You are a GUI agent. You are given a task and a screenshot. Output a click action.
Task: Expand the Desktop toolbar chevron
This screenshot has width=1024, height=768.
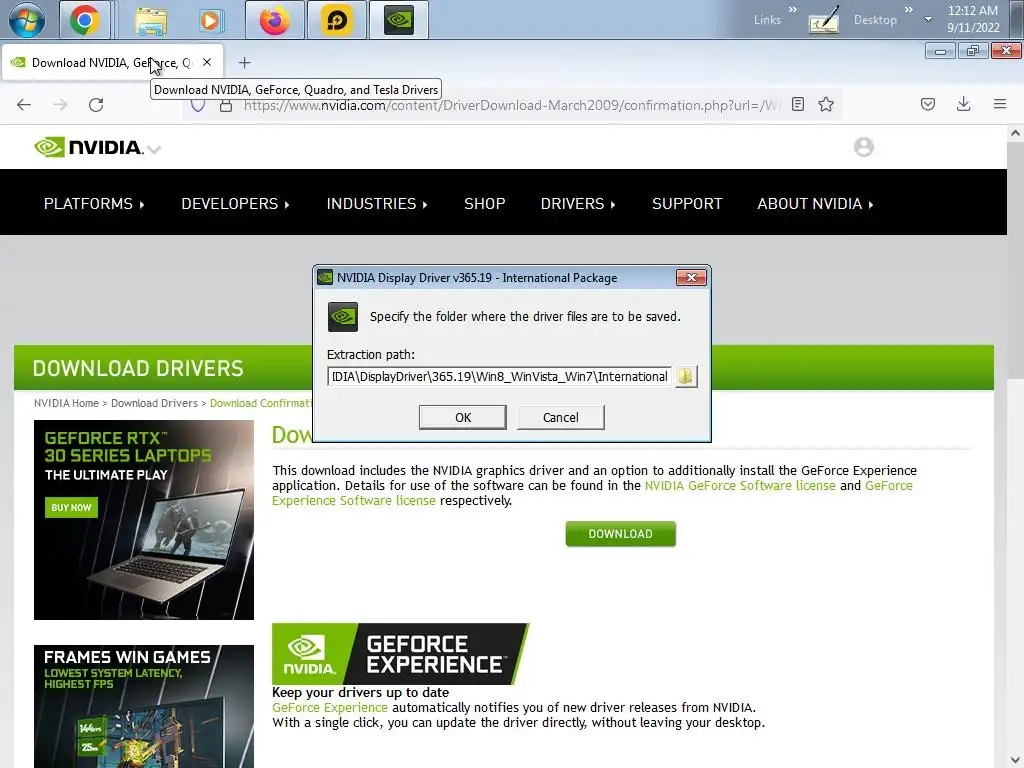click(908, 10)
